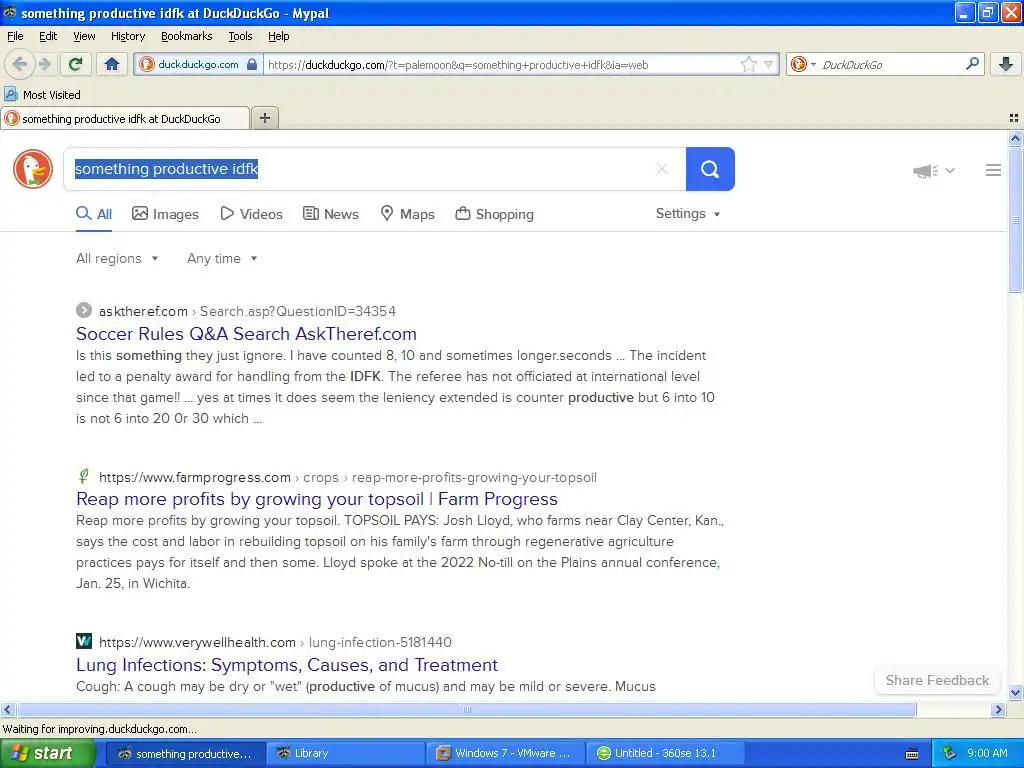Open Soccer Rules Q&A Search AskTheref.com link
Image resolution: width=1024 pixels, height=768 pixels.
point(246,334)
